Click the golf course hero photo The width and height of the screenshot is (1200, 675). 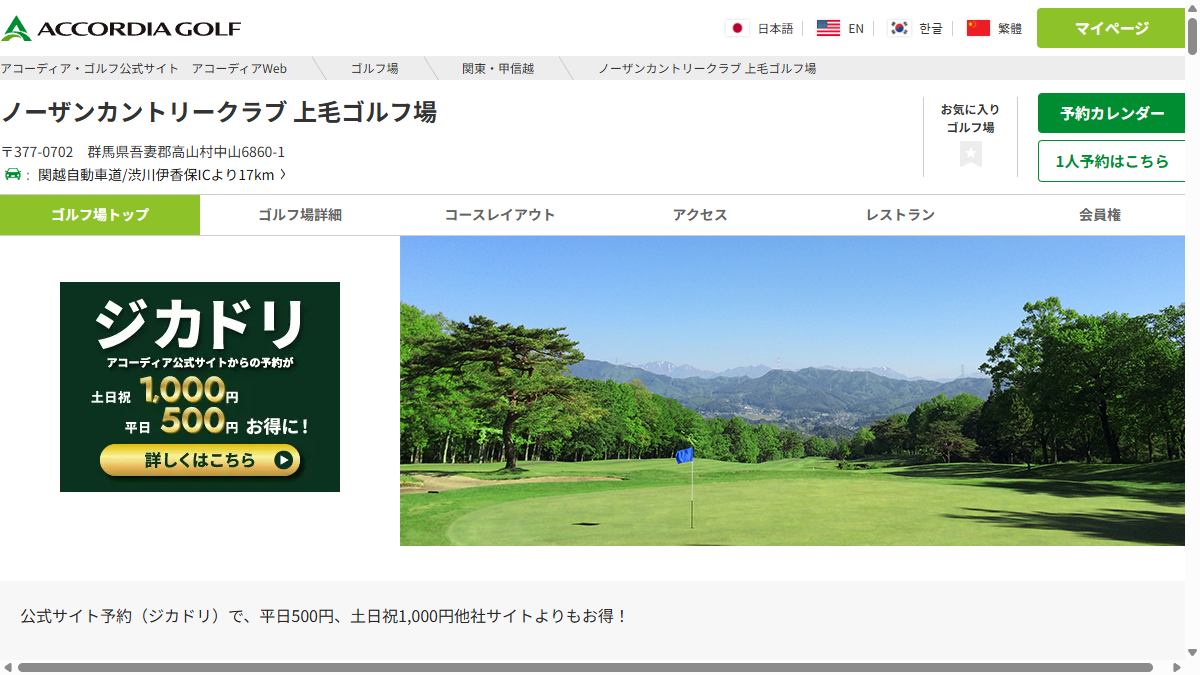793,391
